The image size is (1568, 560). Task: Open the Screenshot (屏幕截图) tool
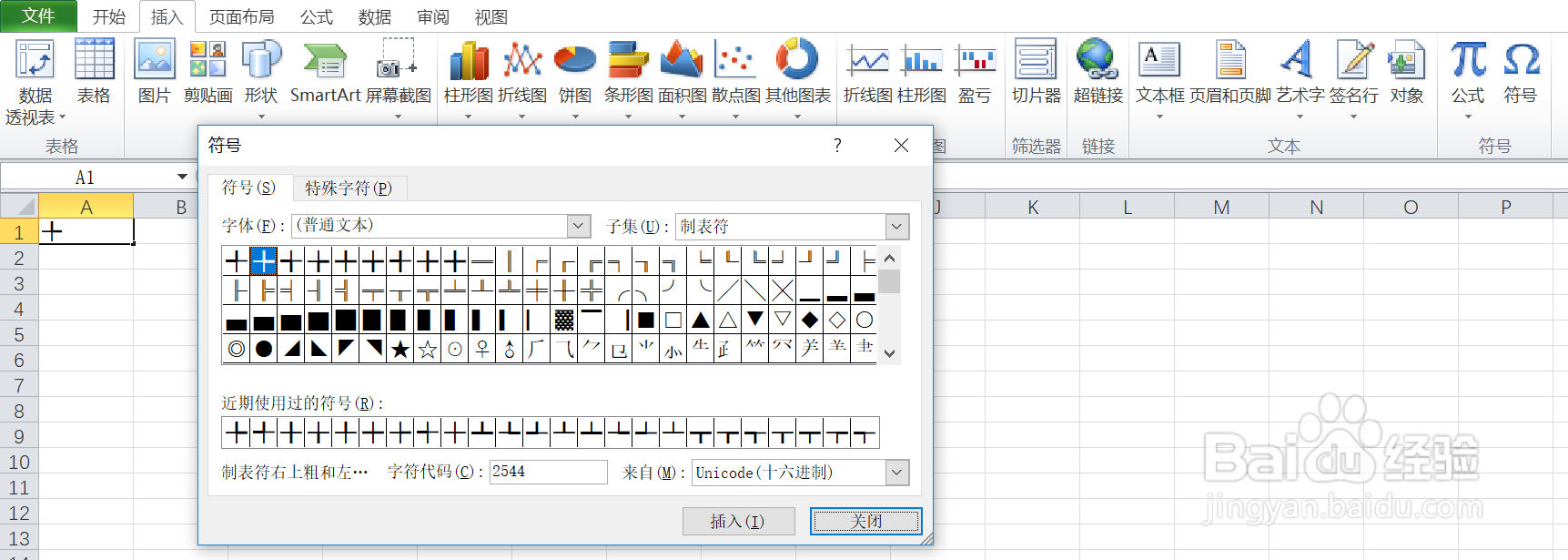tap(398, 77)
